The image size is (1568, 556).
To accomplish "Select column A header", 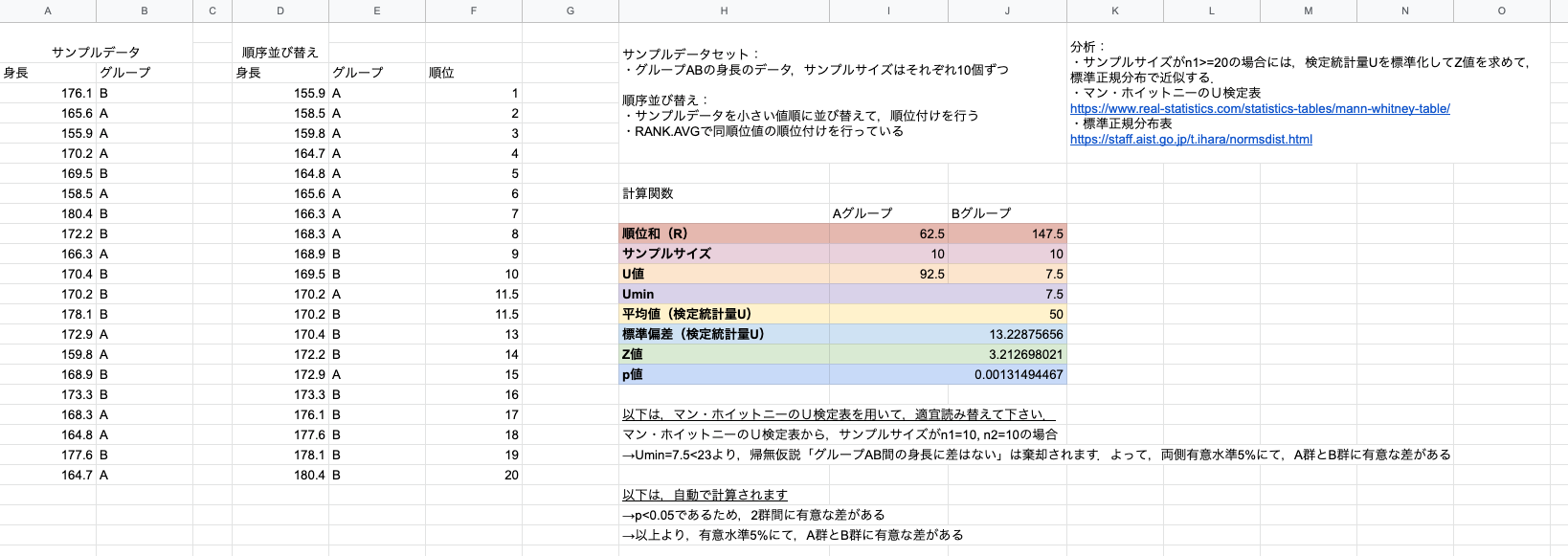I will (48, 11).
